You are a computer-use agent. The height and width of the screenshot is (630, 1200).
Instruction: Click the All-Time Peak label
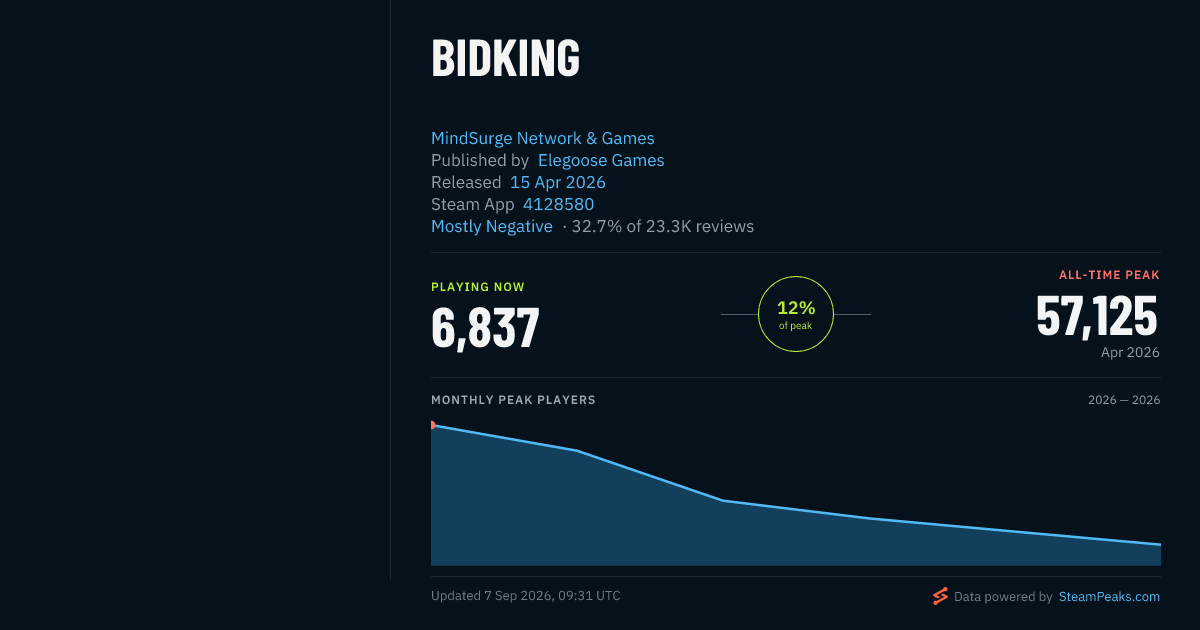click(x=1109, y=275)
